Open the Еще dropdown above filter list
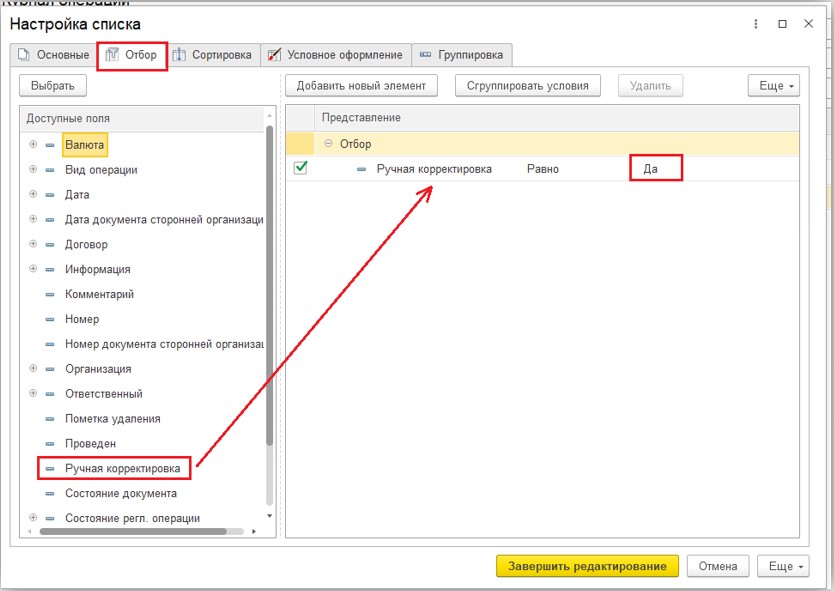Viewport: 834px width, 591px height. point(773,86)
